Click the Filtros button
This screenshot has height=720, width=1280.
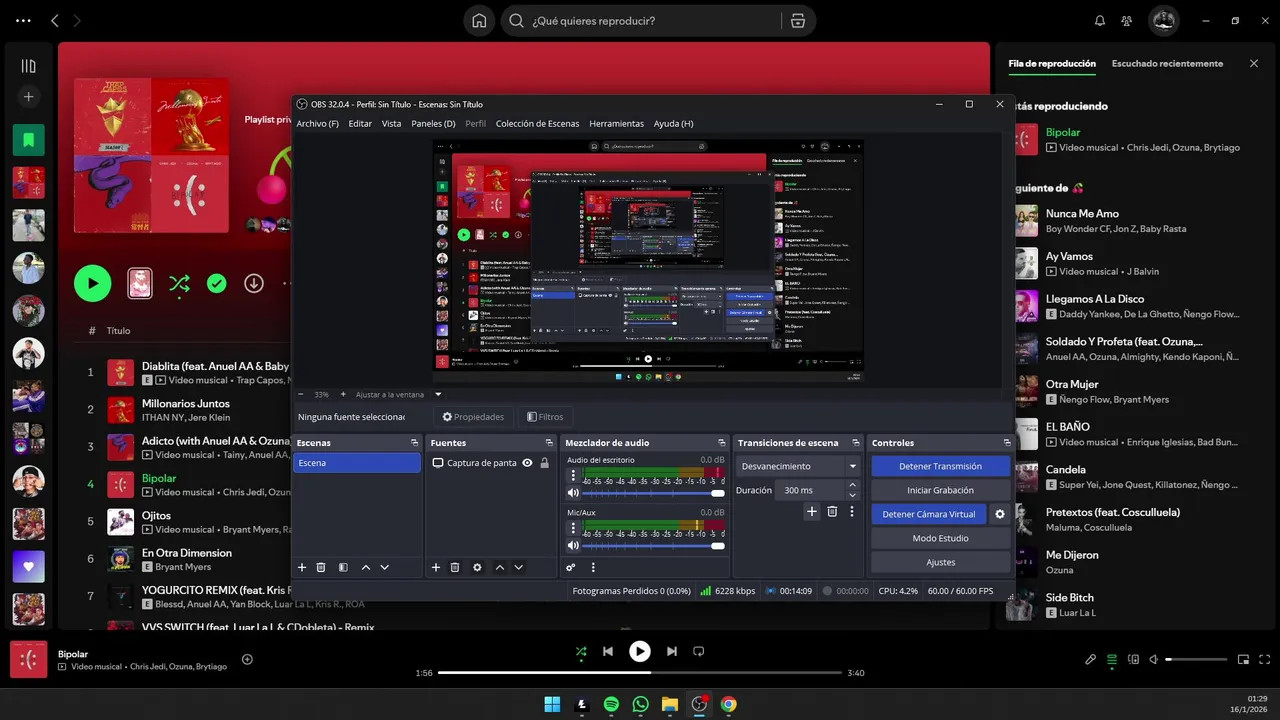click(545, 417)
